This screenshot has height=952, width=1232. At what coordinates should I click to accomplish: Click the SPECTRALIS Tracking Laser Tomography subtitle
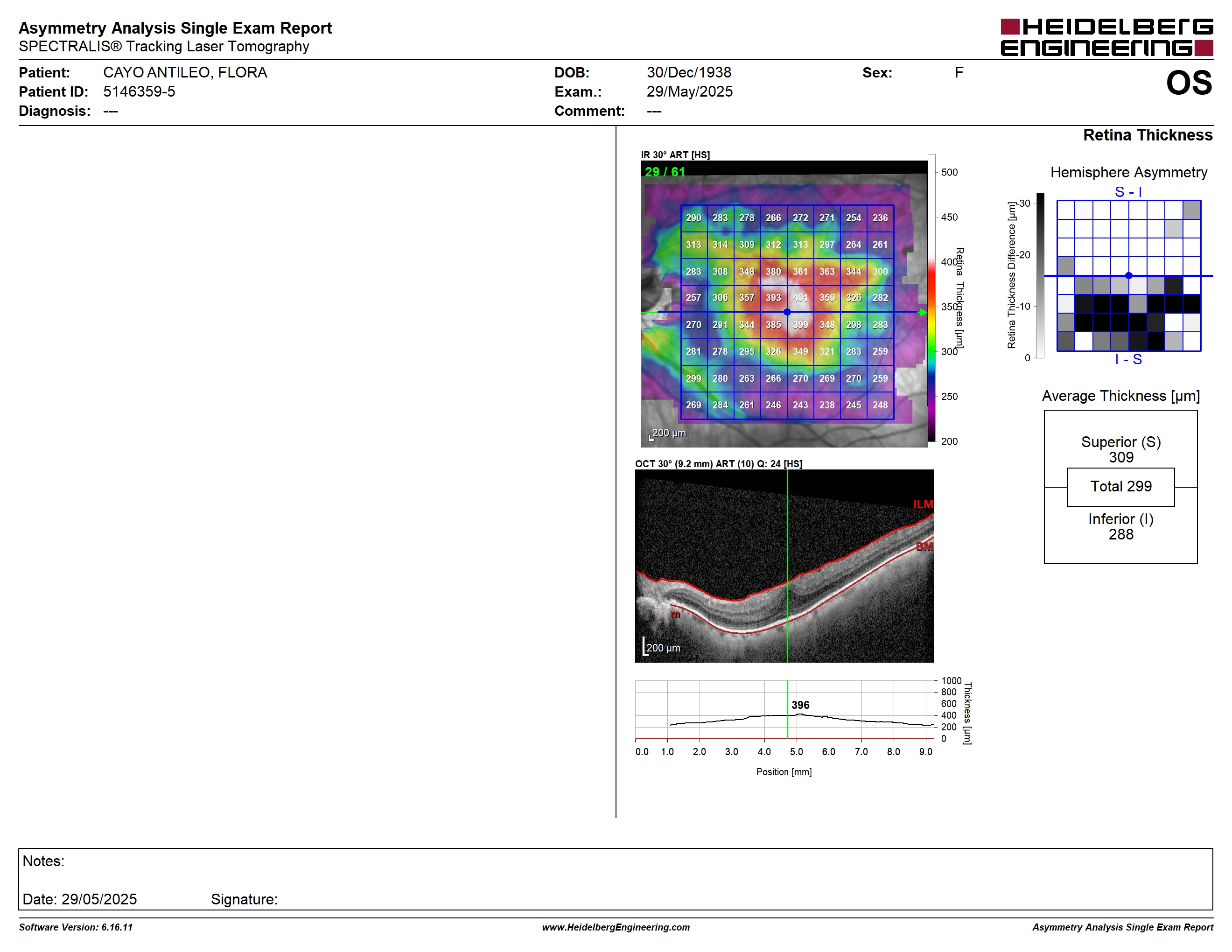164,46
